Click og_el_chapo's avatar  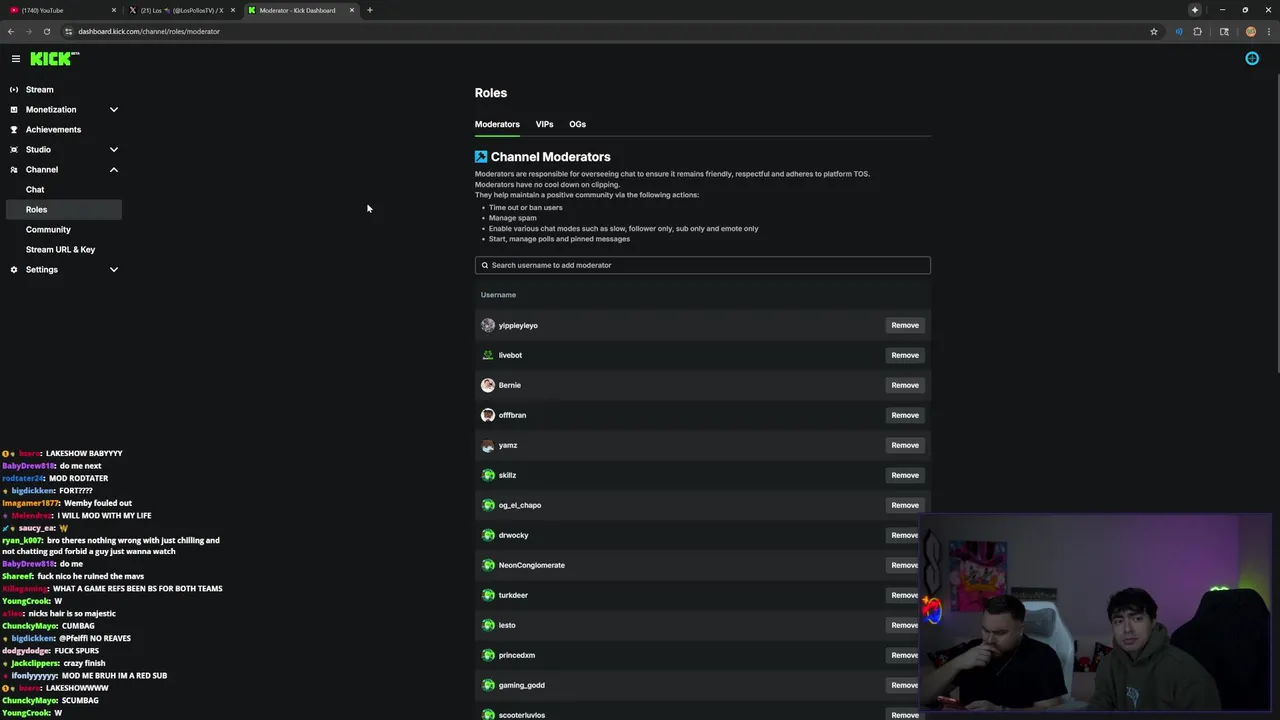488,505
